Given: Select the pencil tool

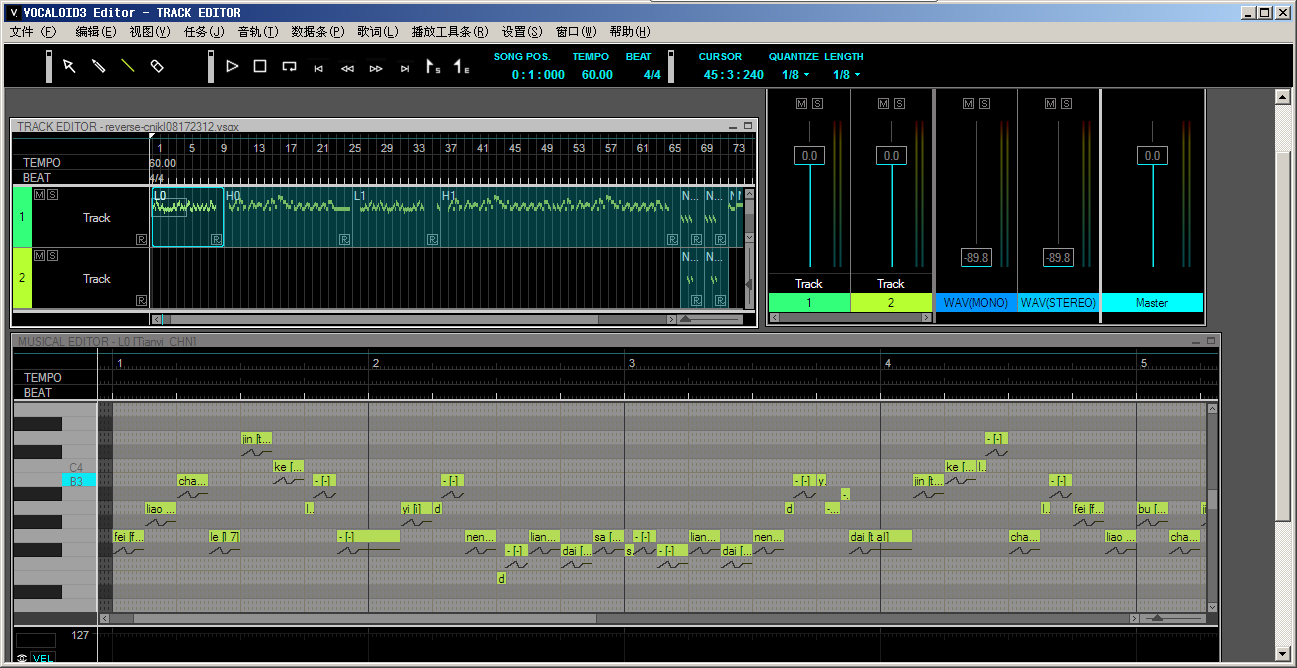Looking at the screenshot, I should coord(98,66).
